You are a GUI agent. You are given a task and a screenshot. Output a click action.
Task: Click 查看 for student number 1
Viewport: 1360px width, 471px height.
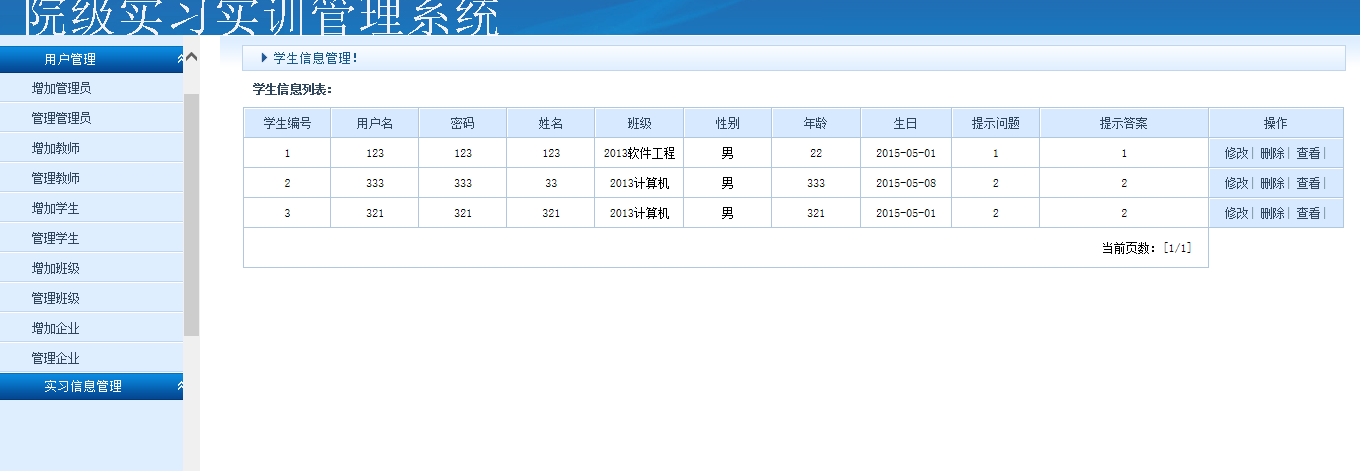(x=1308, y=153)
